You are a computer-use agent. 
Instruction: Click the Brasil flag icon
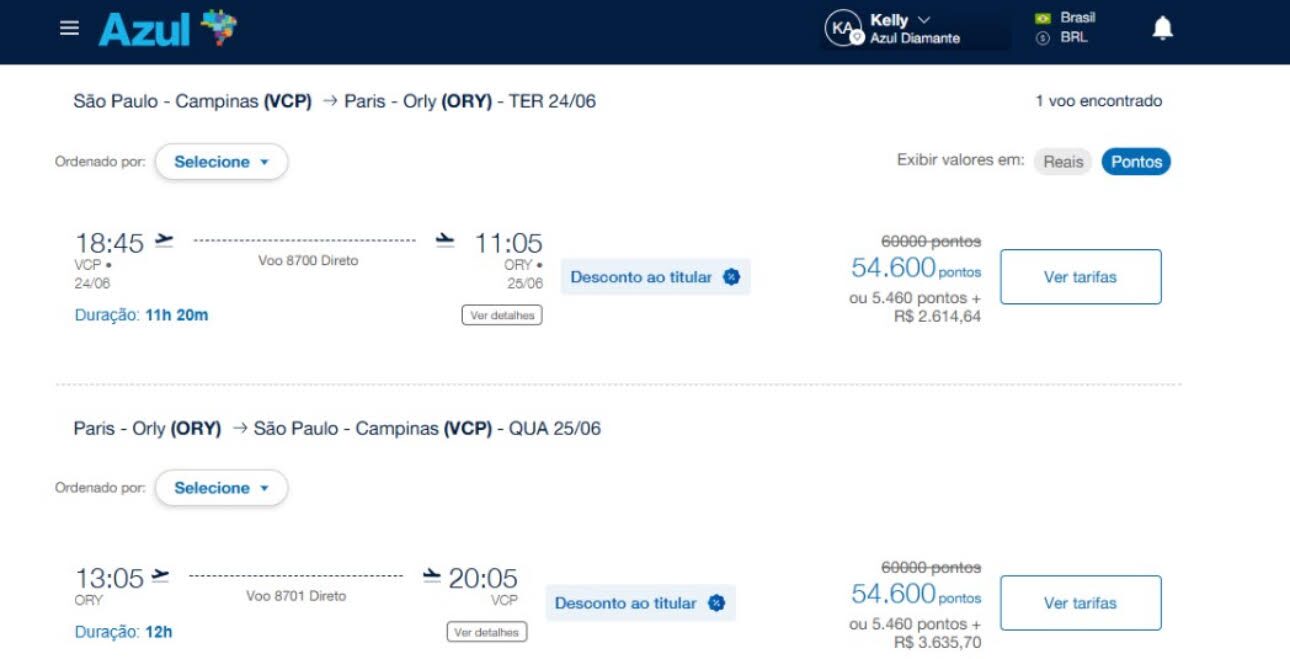[1043, 18]
